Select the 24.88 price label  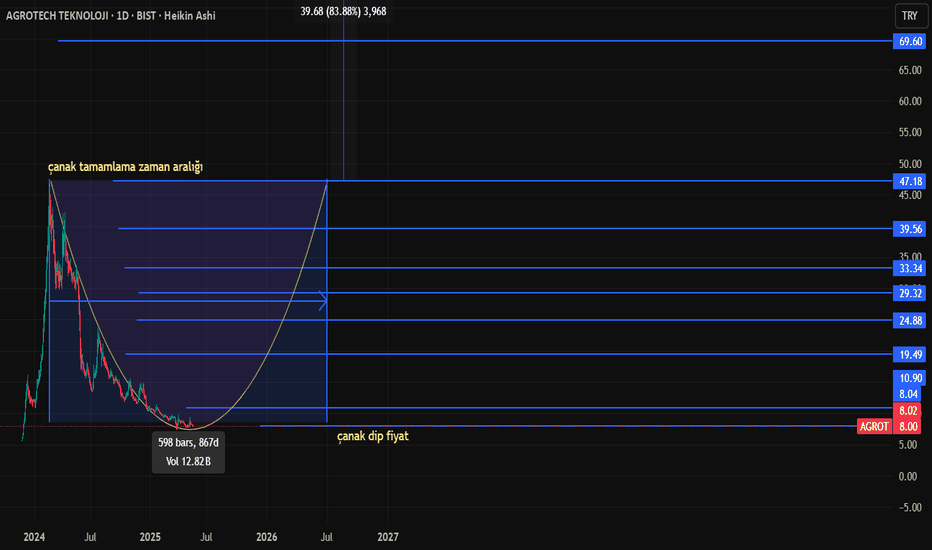click(909, 320)
